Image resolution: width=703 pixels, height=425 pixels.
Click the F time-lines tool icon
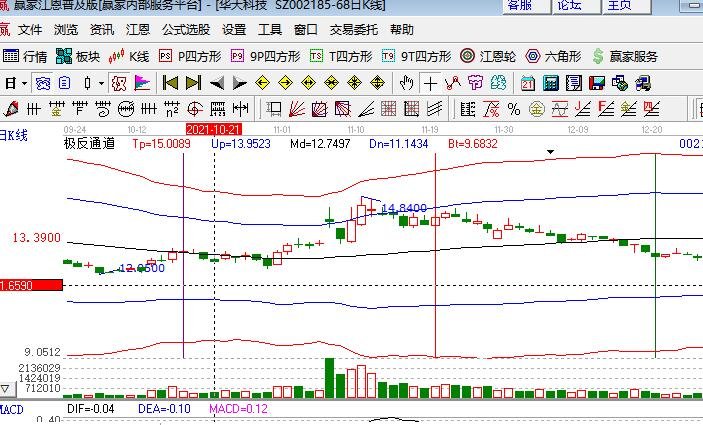80,109
